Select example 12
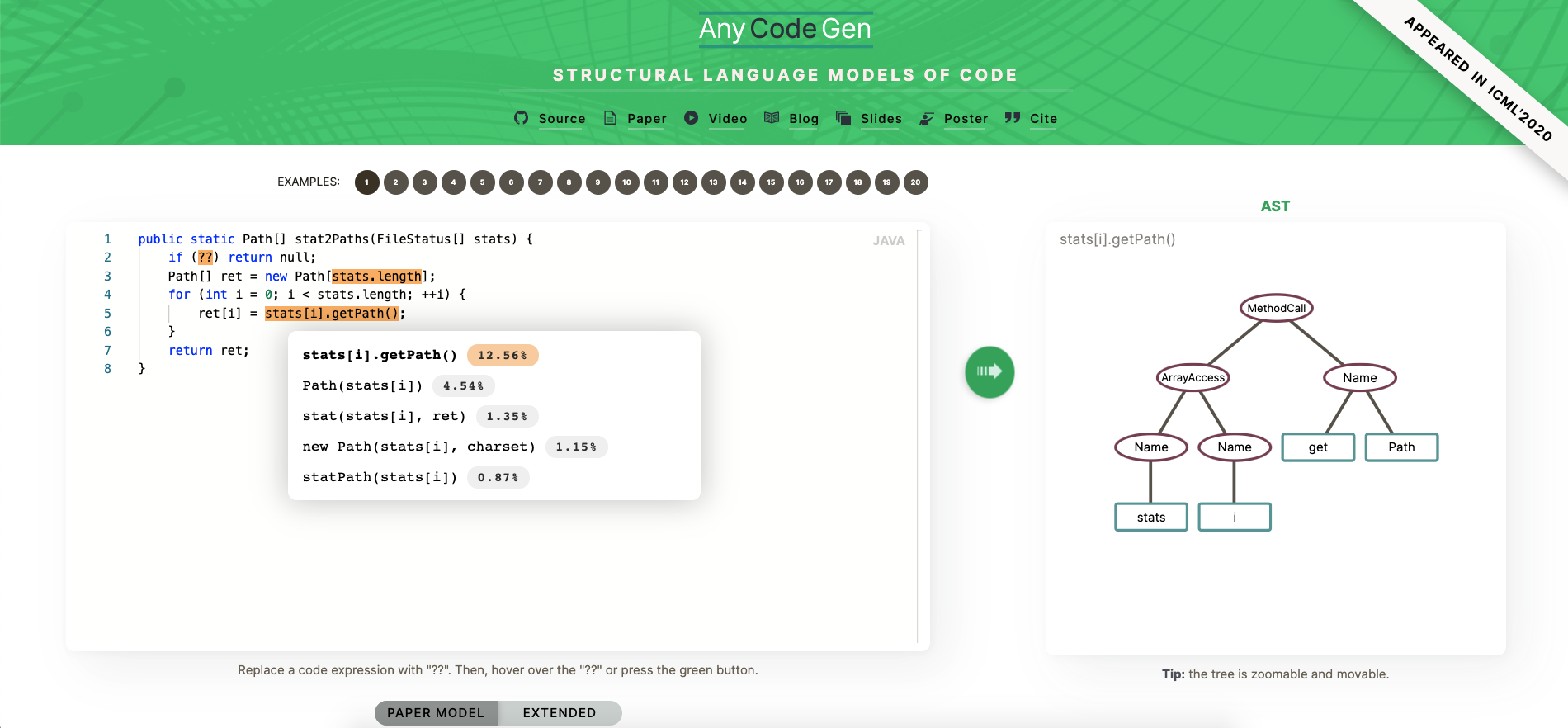The height and width of the screenshot is (728, 1568). click(x=685, y=182)
